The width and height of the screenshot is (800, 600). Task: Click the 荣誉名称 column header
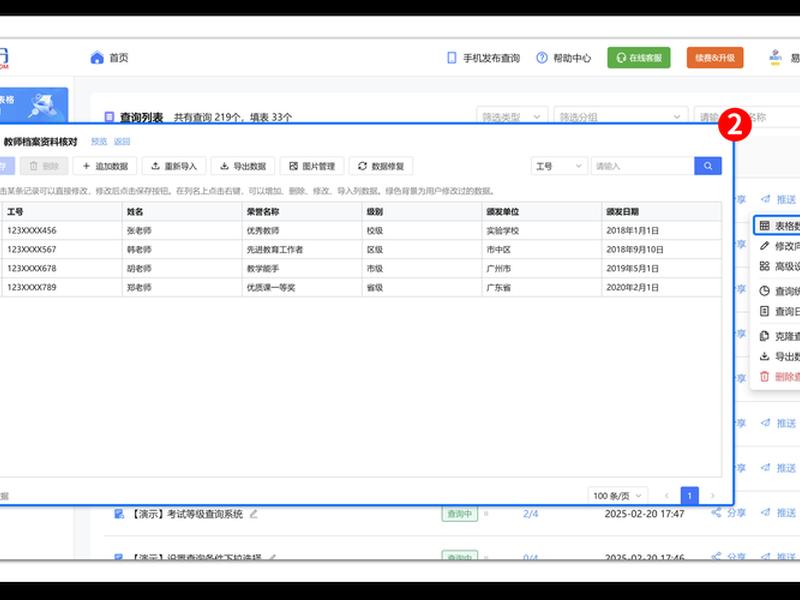302,211
